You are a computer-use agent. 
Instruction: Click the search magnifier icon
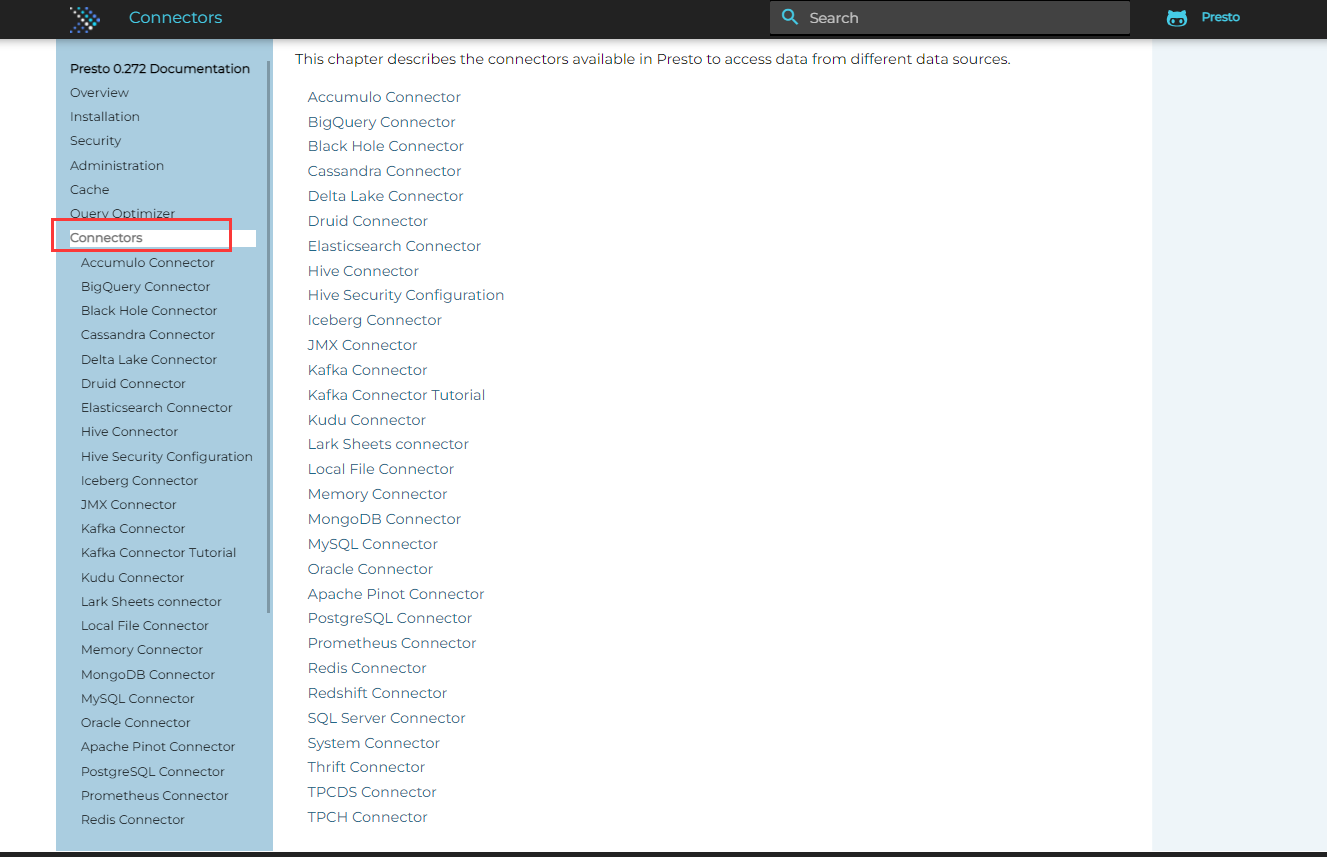[x=790, y=17]
